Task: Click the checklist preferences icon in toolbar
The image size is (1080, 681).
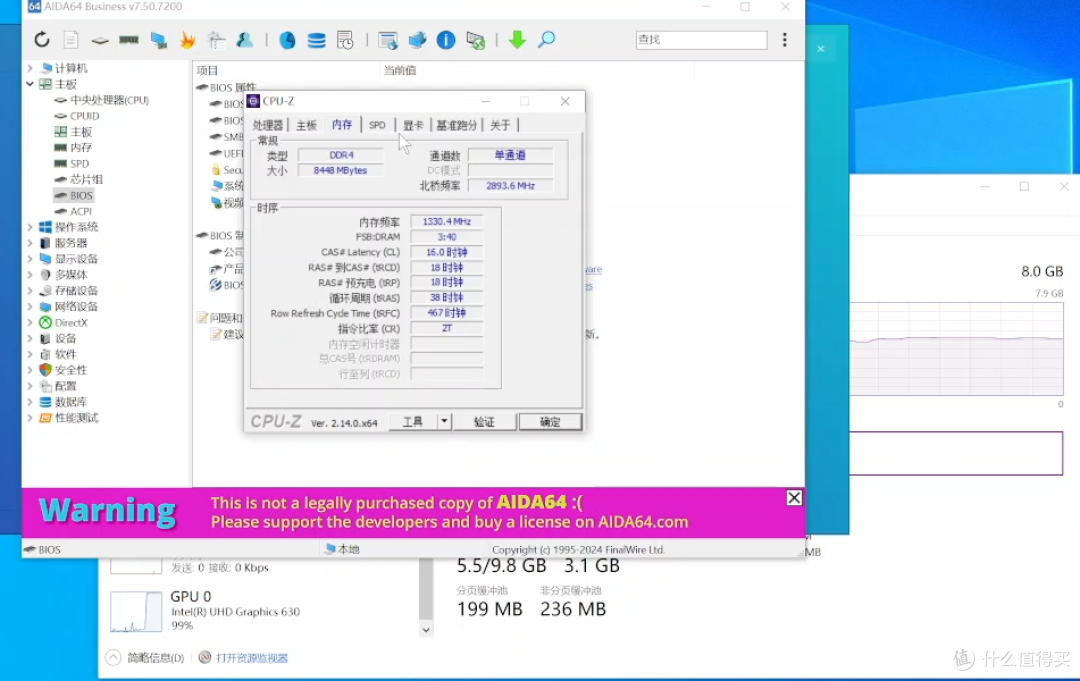Action: click(216, 40)
